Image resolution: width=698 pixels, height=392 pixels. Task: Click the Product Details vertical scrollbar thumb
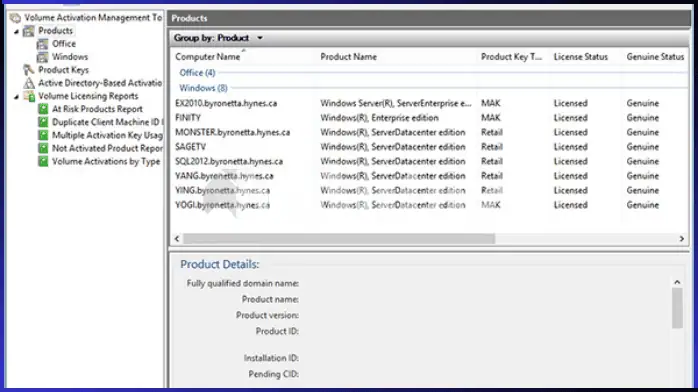click(x=677, y=308)
